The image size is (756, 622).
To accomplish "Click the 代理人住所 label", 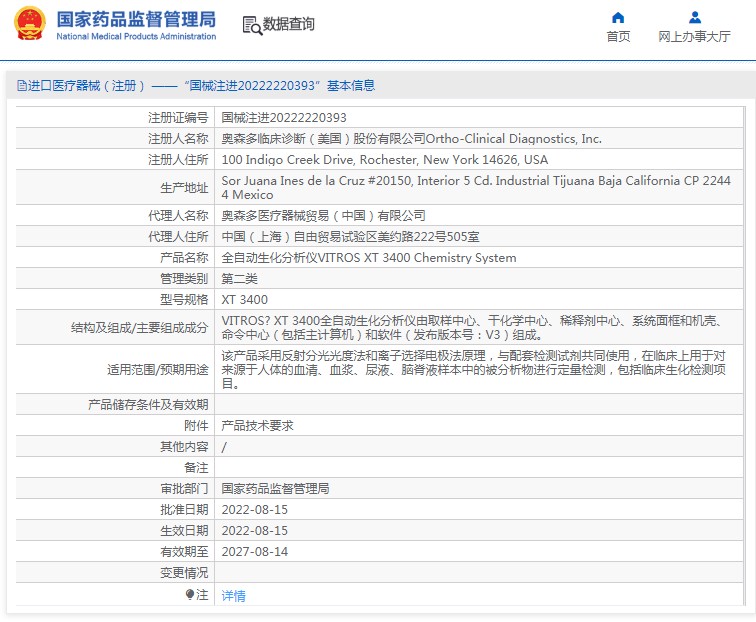I will [x=178, y=237].
